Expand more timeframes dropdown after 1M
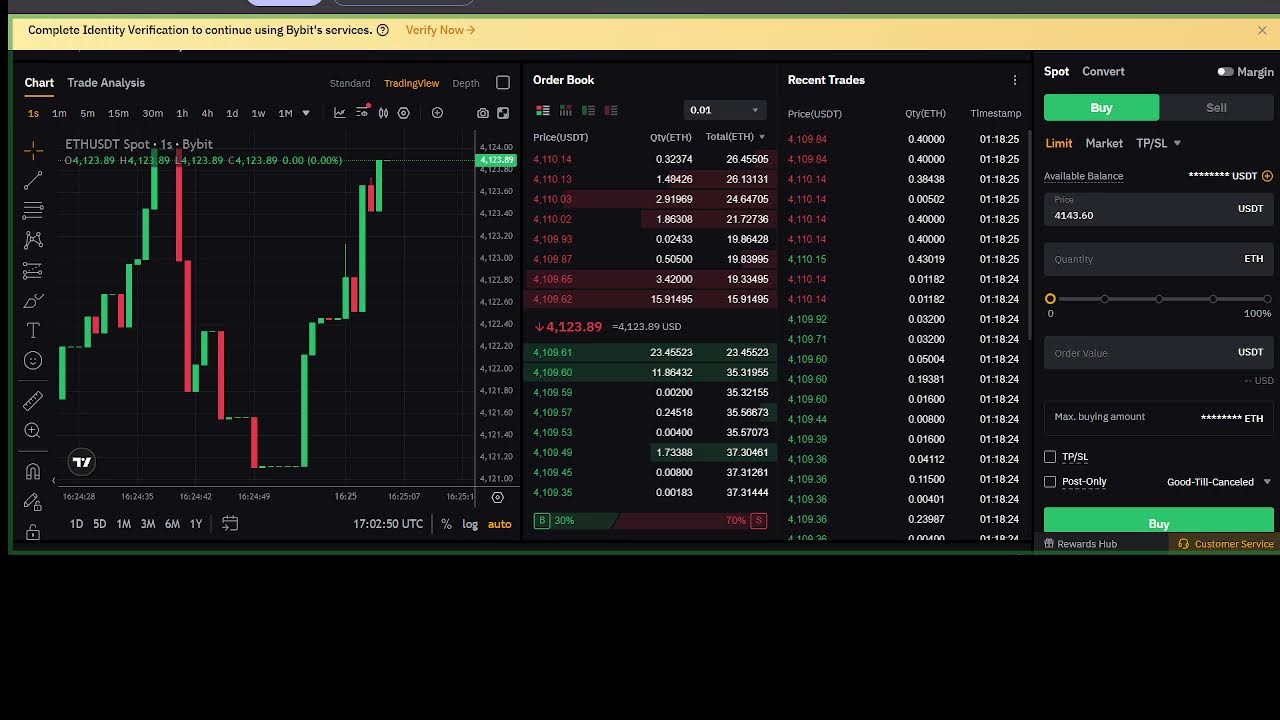The height and width of the screenshot is (720, 1280). point(306,113)
